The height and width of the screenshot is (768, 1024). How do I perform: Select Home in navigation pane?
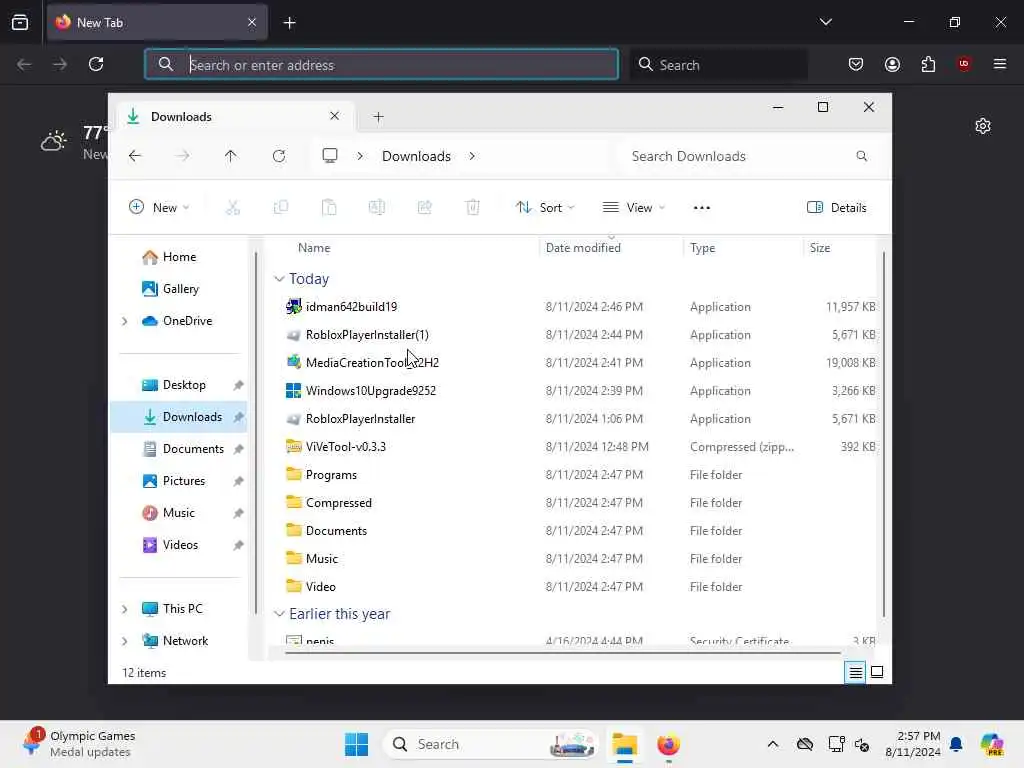point(169,257)
